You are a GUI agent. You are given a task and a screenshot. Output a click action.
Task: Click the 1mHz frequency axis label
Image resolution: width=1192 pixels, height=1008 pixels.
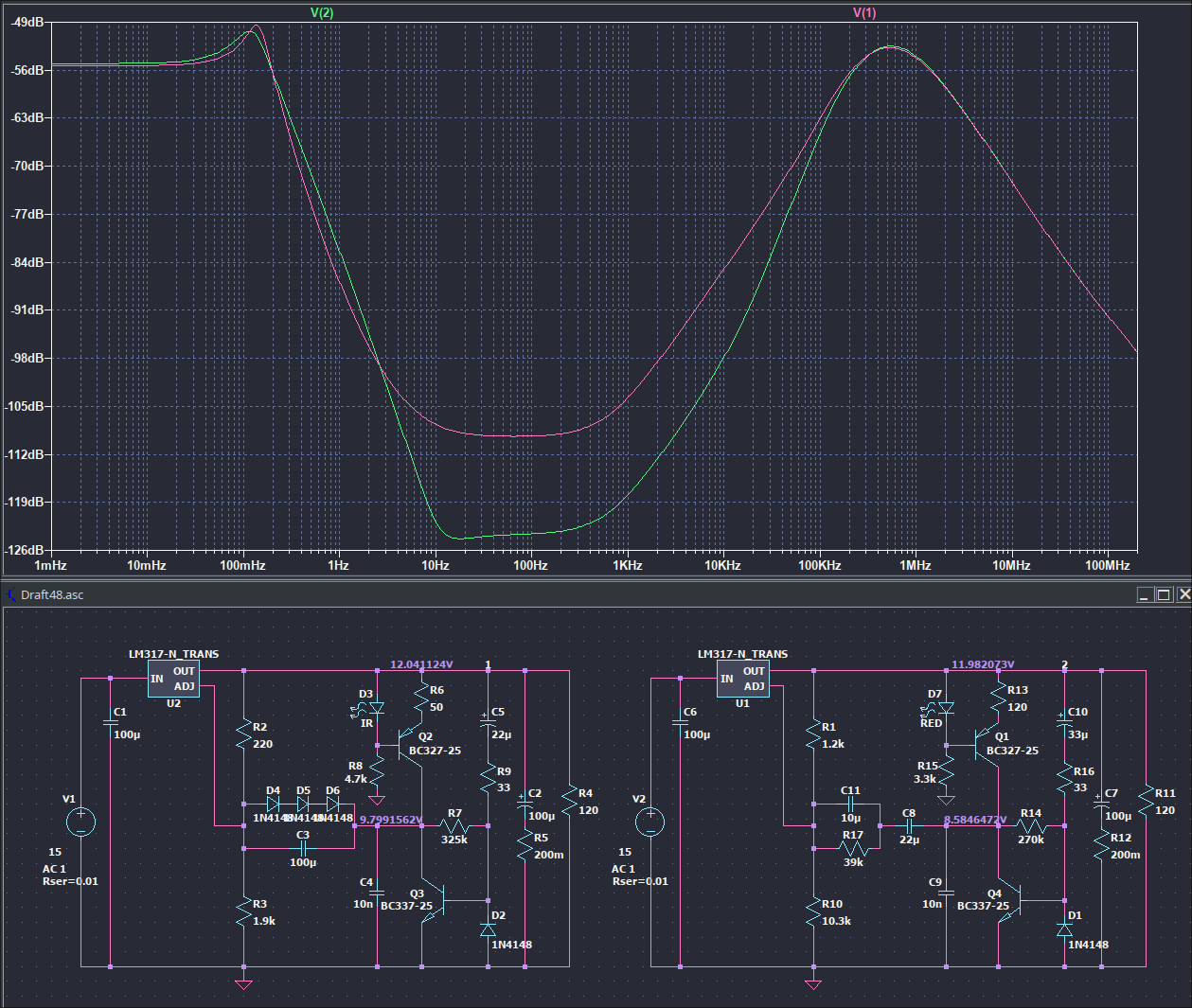click(51, 565)
